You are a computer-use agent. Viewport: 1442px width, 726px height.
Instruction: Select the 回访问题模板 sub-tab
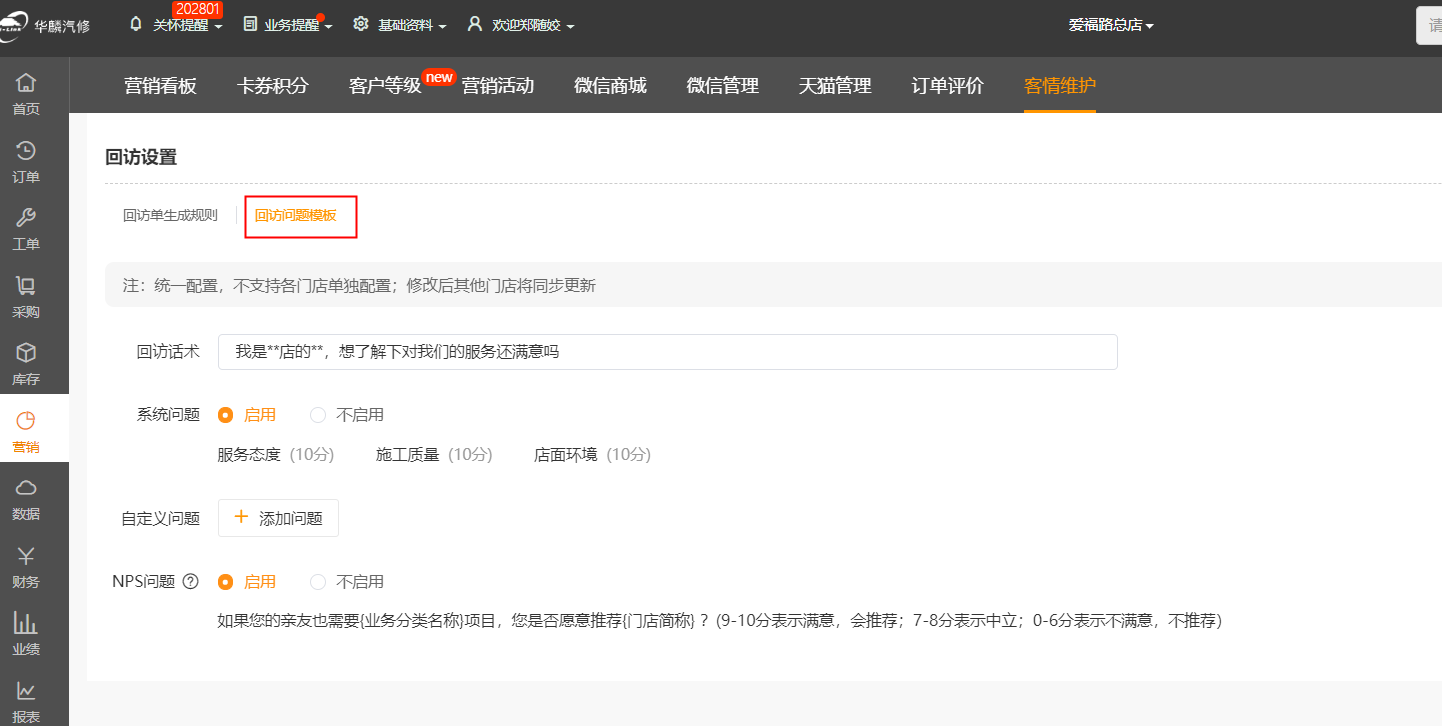(x=296, y=215)
